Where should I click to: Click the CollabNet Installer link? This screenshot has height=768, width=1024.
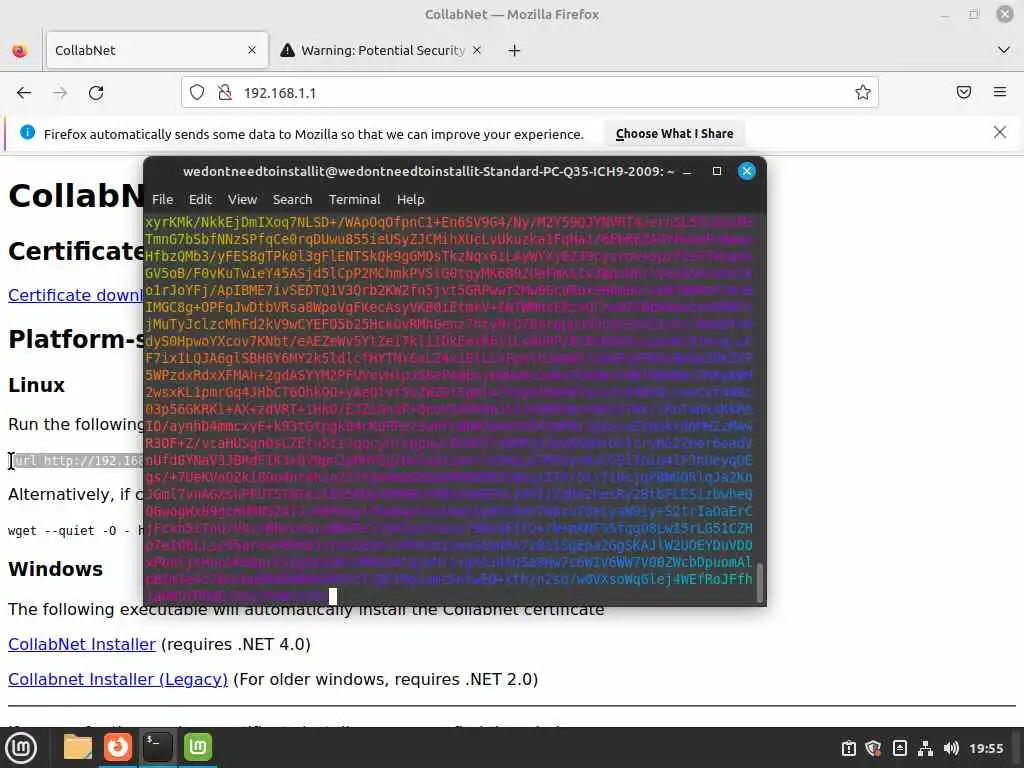click(x=82, y=645)
